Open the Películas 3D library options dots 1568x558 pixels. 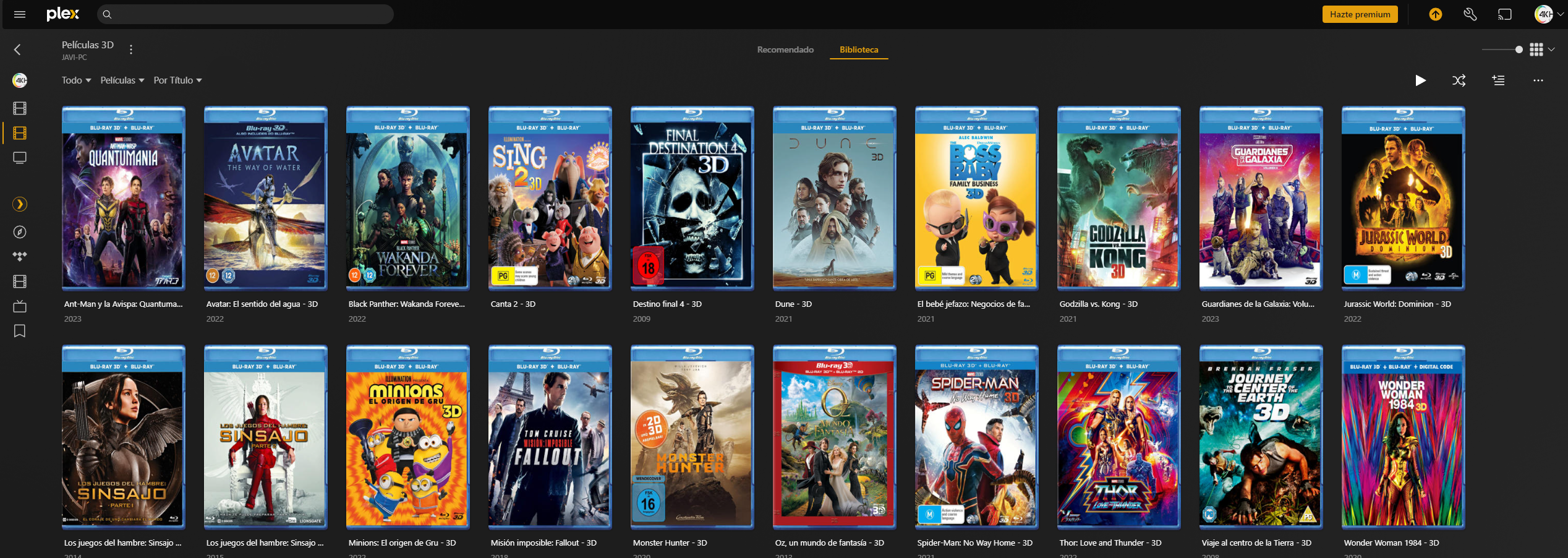[131, 49]
